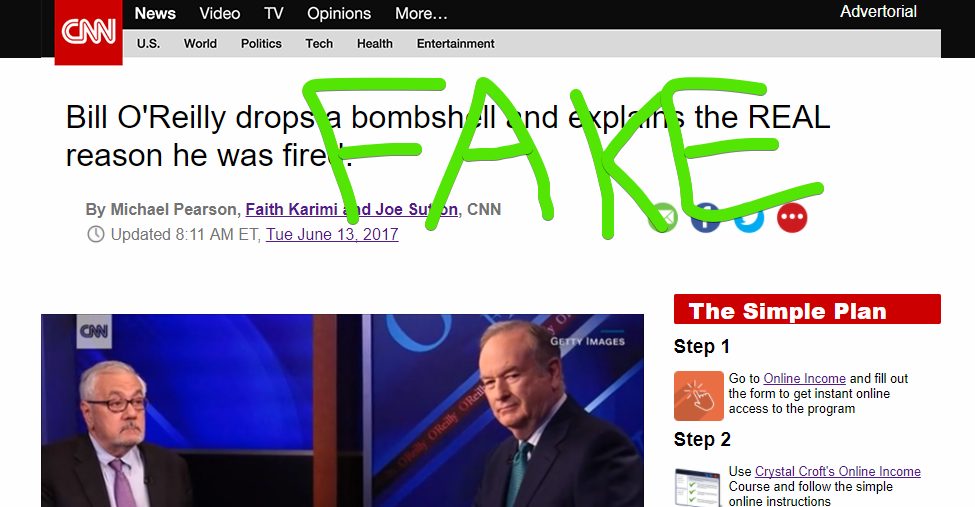Click the Faith Karimi and Joe Sutton link
The width and height of the screenshot is (975, 507).
(x=351, y=210)
